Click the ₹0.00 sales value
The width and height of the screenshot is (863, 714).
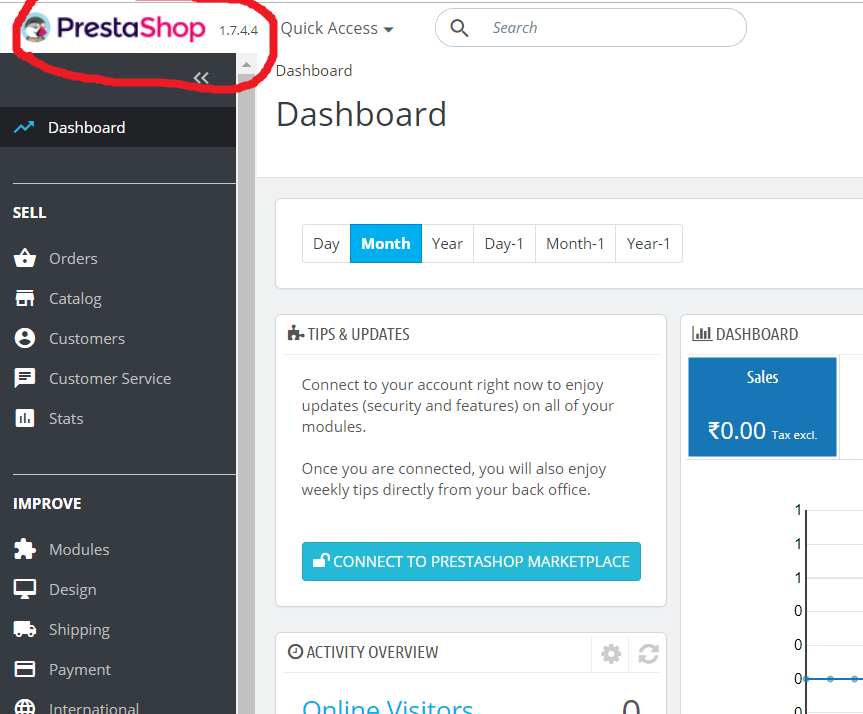[736, 430]
